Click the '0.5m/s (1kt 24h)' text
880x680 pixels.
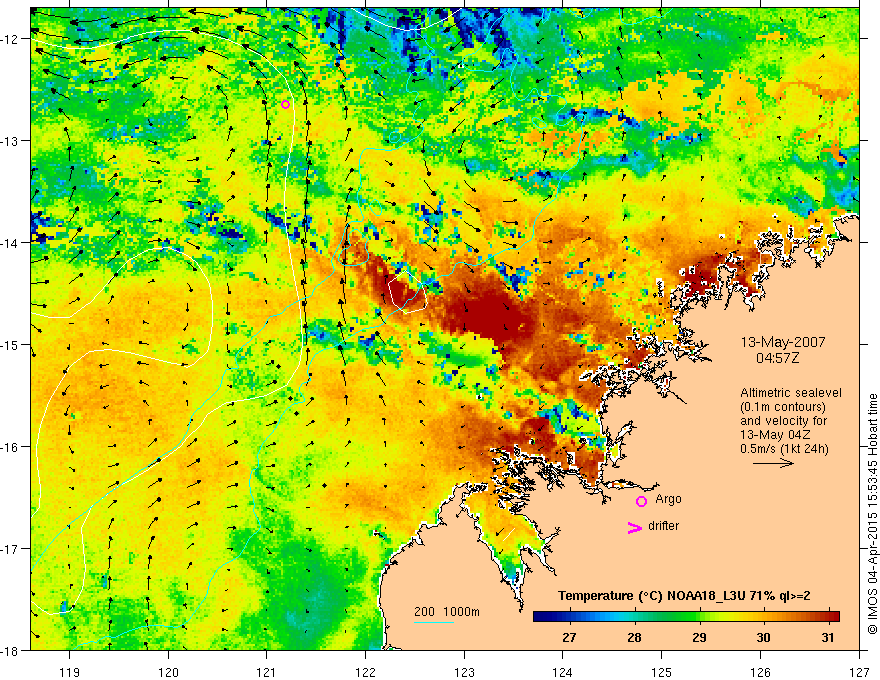[784, 448]
